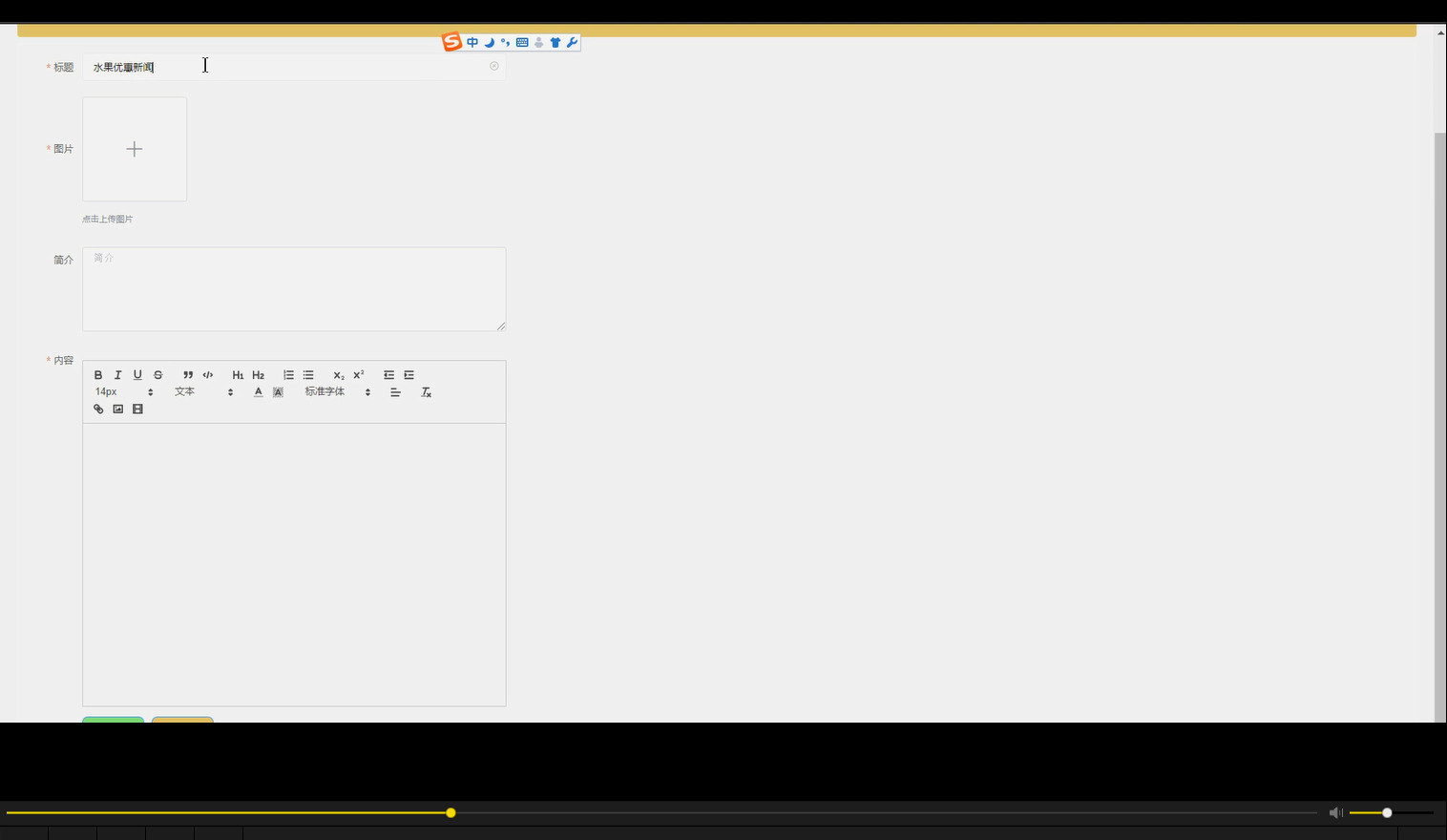Create an ordered numbered list

[x=288, y=375]
